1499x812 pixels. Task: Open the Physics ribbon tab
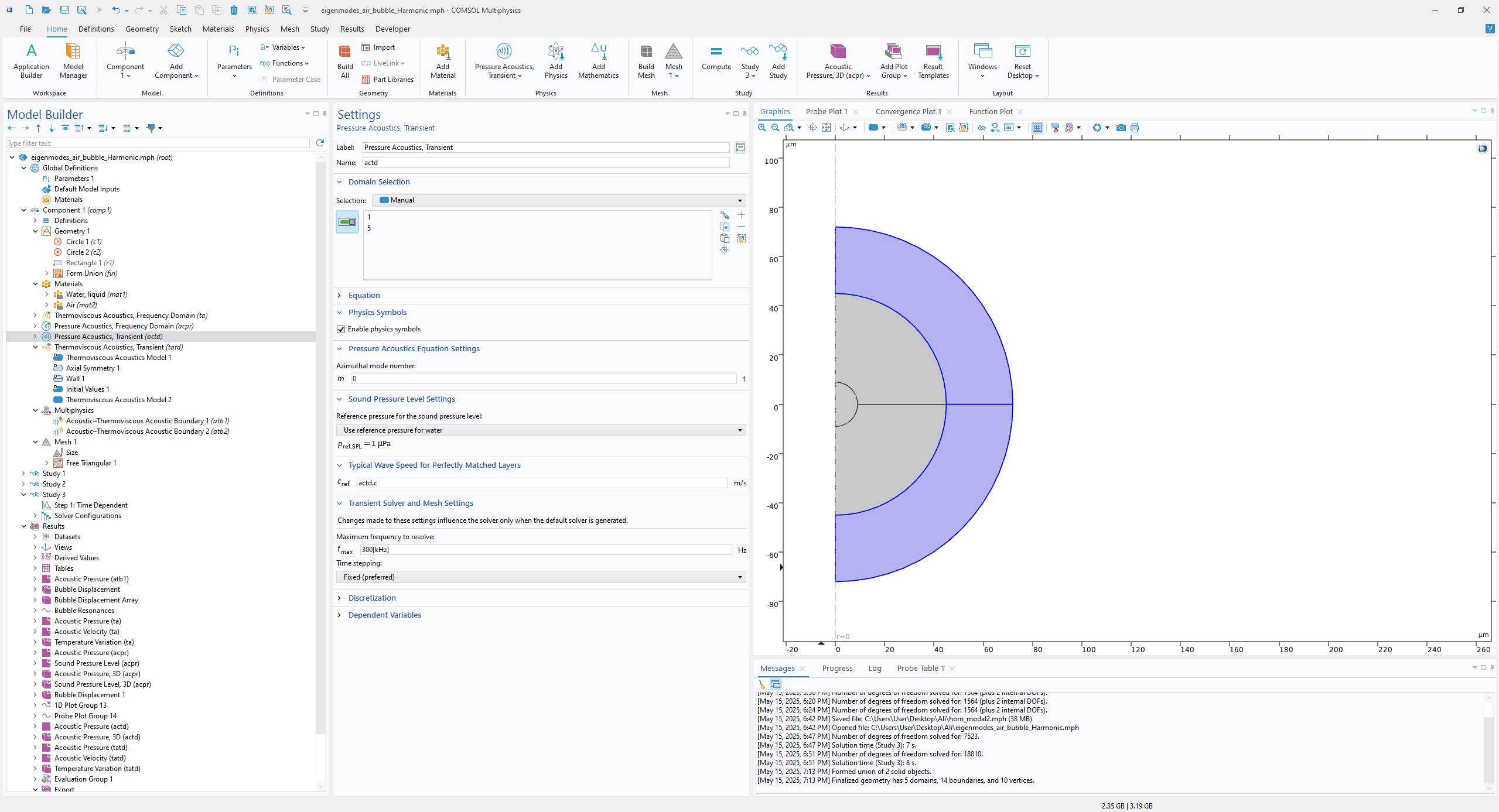point(257,29)
